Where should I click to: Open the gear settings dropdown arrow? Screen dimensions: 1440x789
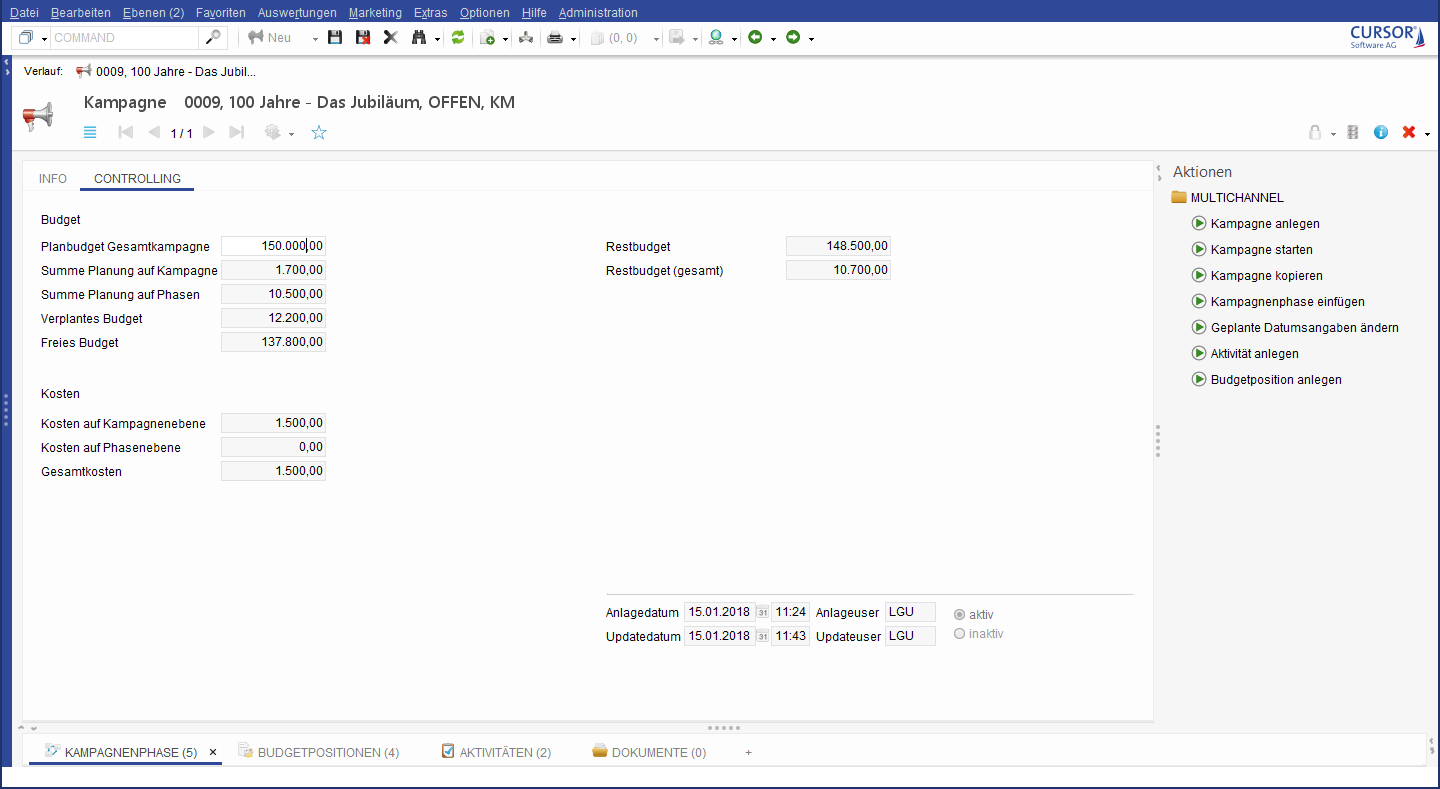coord(291,134)
